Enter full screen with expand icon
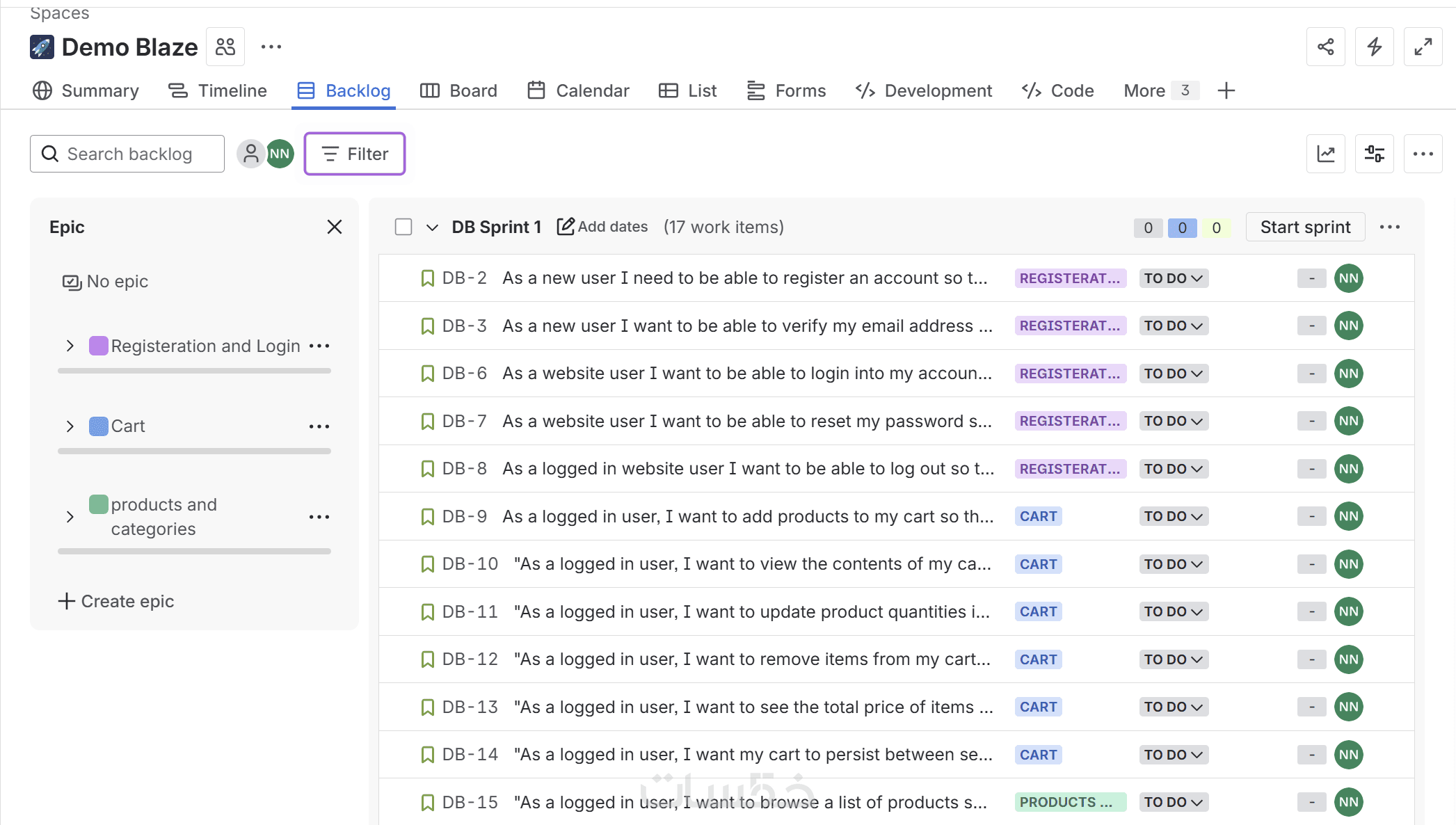This screenshot has height=825, width=1456. (1423, 47)
